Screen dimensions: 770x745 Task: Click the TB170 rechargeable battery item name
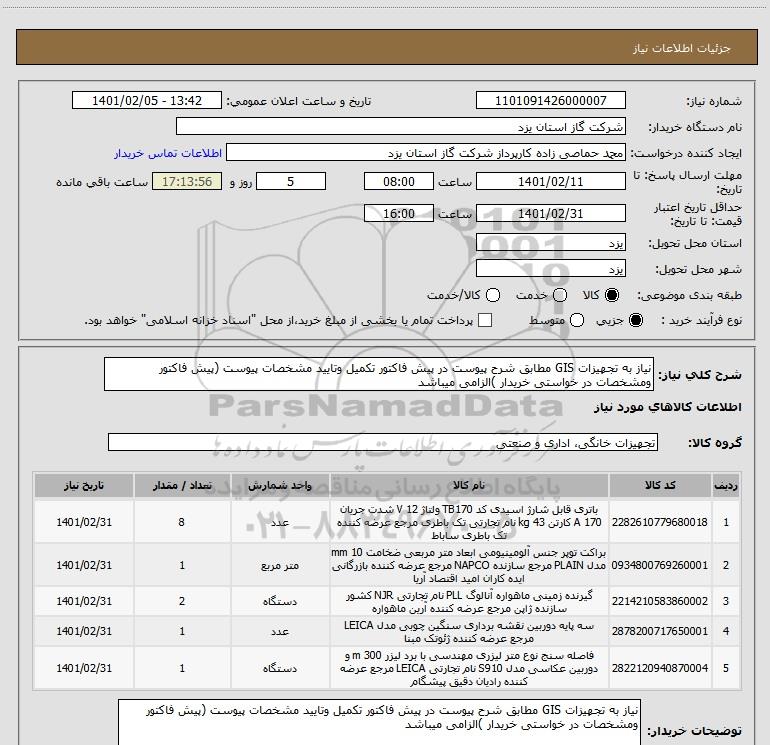coord(469,522)
